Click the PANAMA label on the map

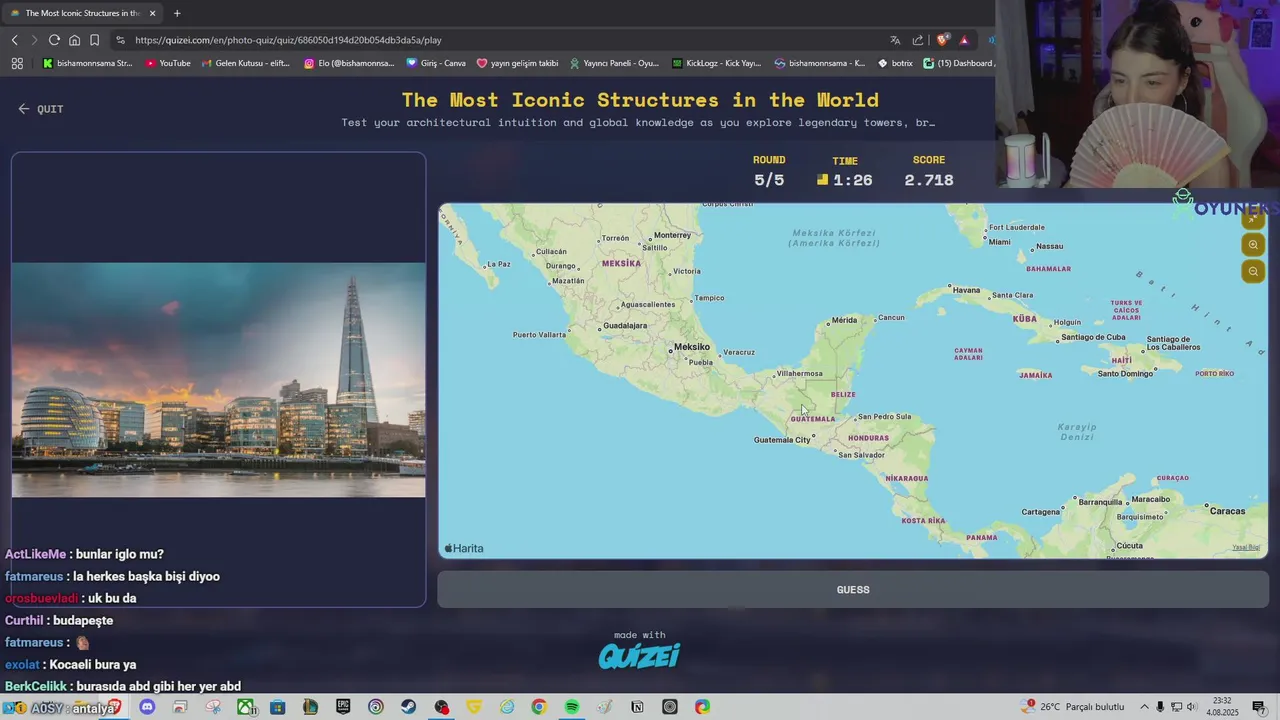point(981,537)
